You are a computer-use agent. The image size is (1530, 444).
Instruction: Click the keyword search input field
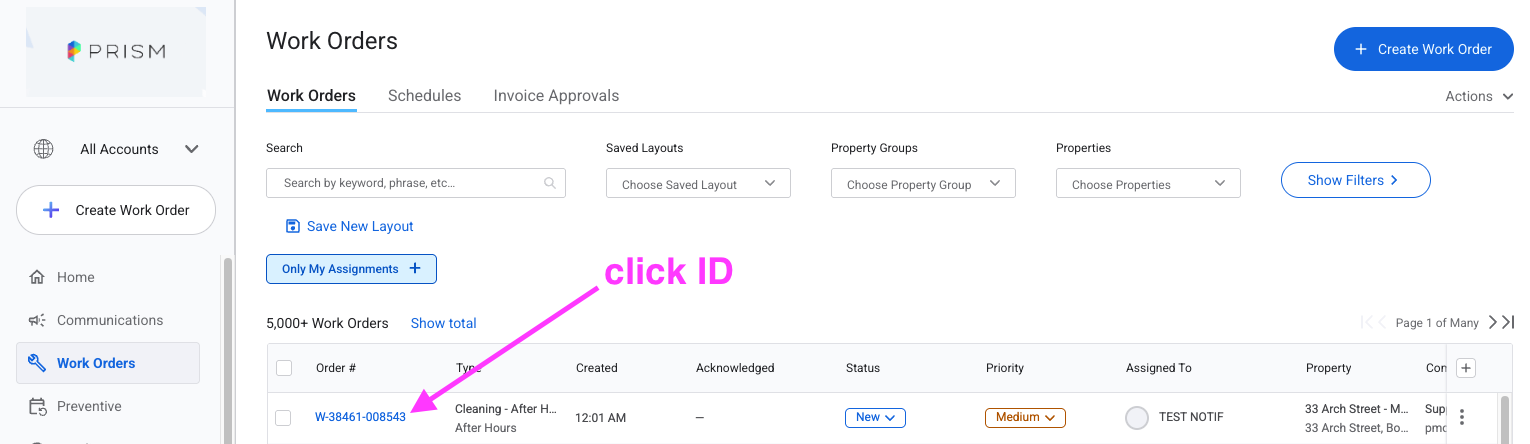(416, 183)
